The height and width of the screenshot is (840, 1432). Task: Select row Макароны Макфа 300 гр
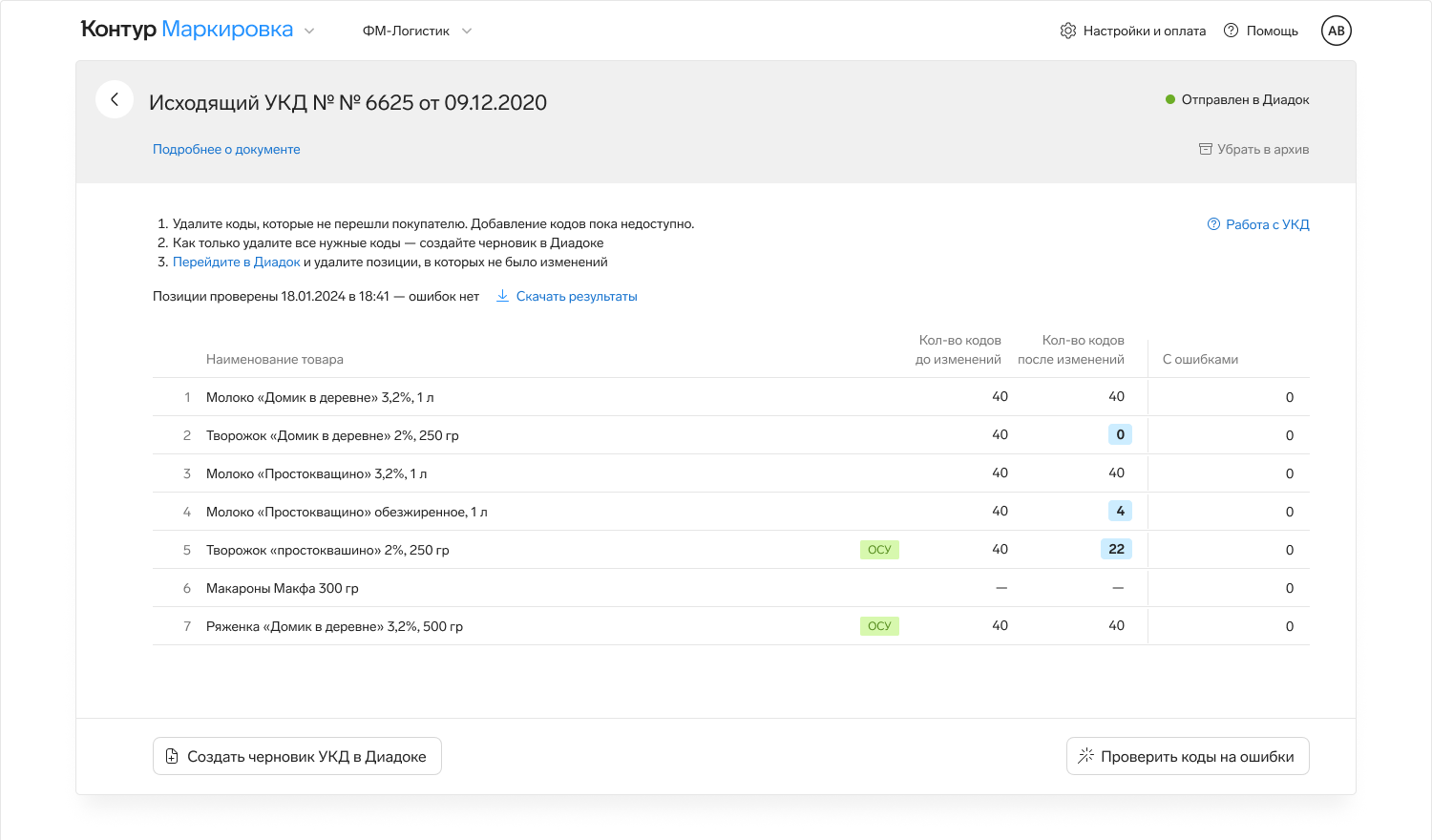[x=730, y=588]
